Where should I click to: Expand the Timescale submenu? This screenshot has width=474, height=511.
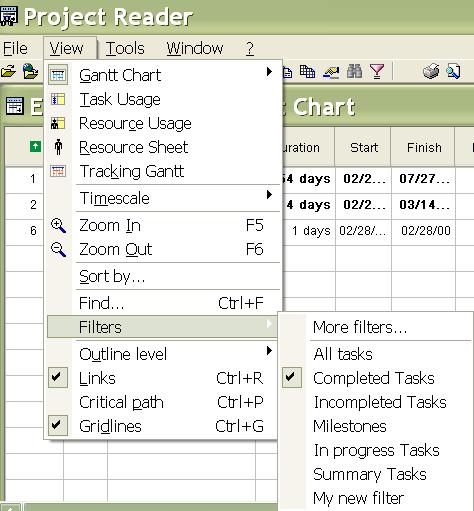click(x=162, y=198)
